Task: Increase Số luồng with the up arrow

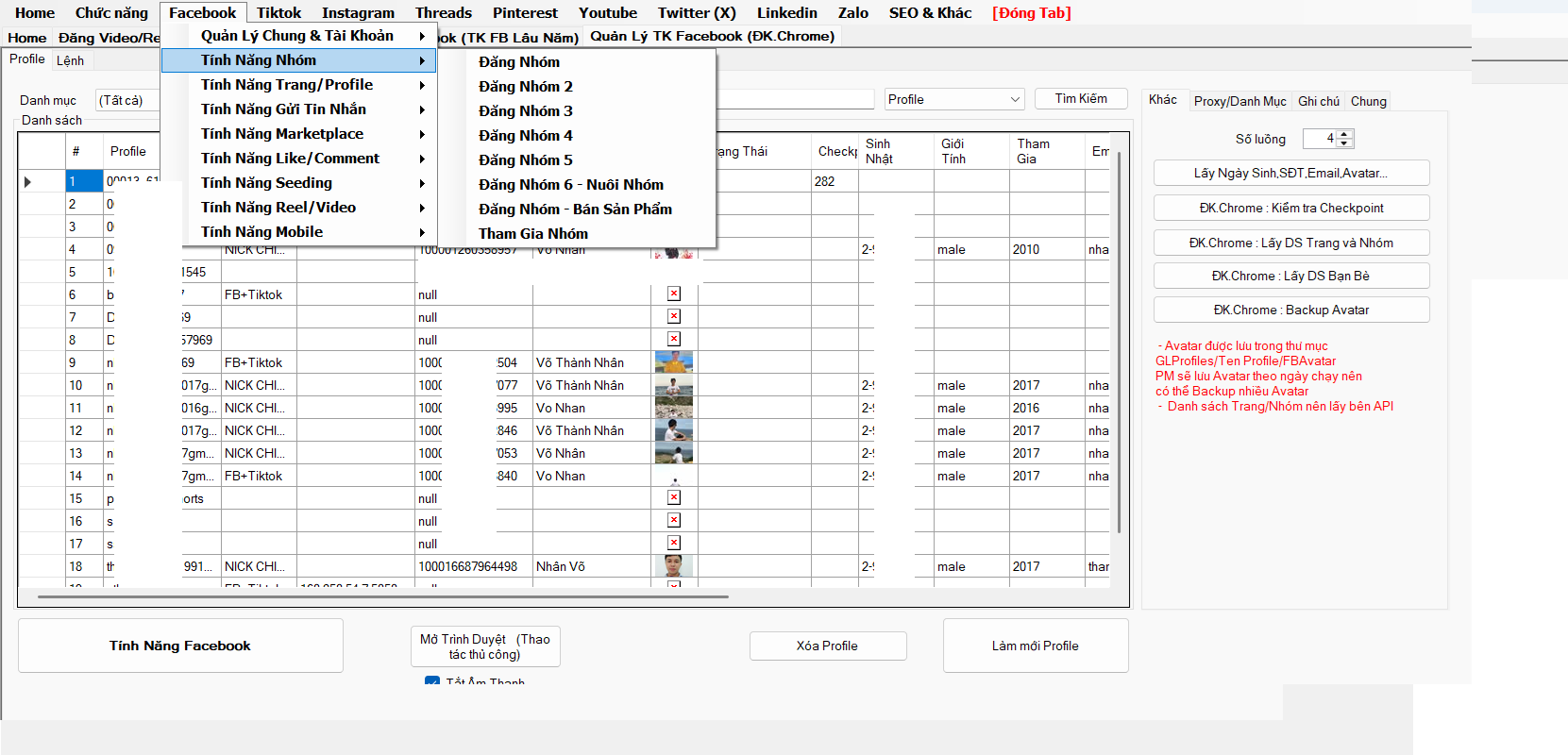Action: [1344, 134]
